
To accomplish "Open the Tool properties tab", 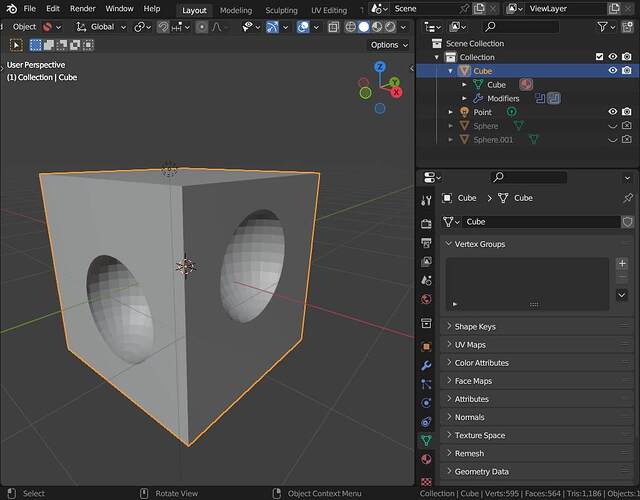I will pos(426,200).
